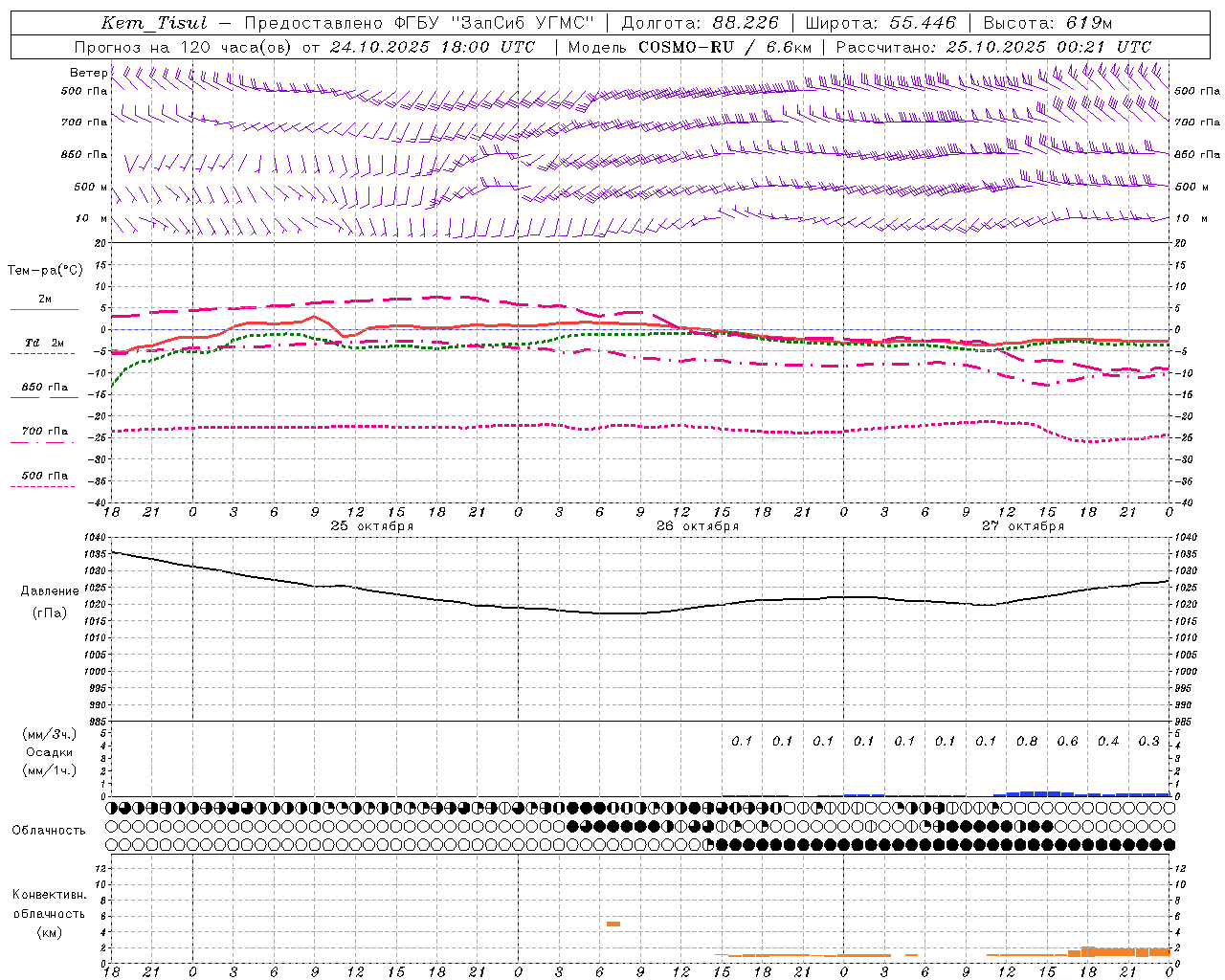
Task: Click the Высота: 619м value
Action: coord(1048,23)
